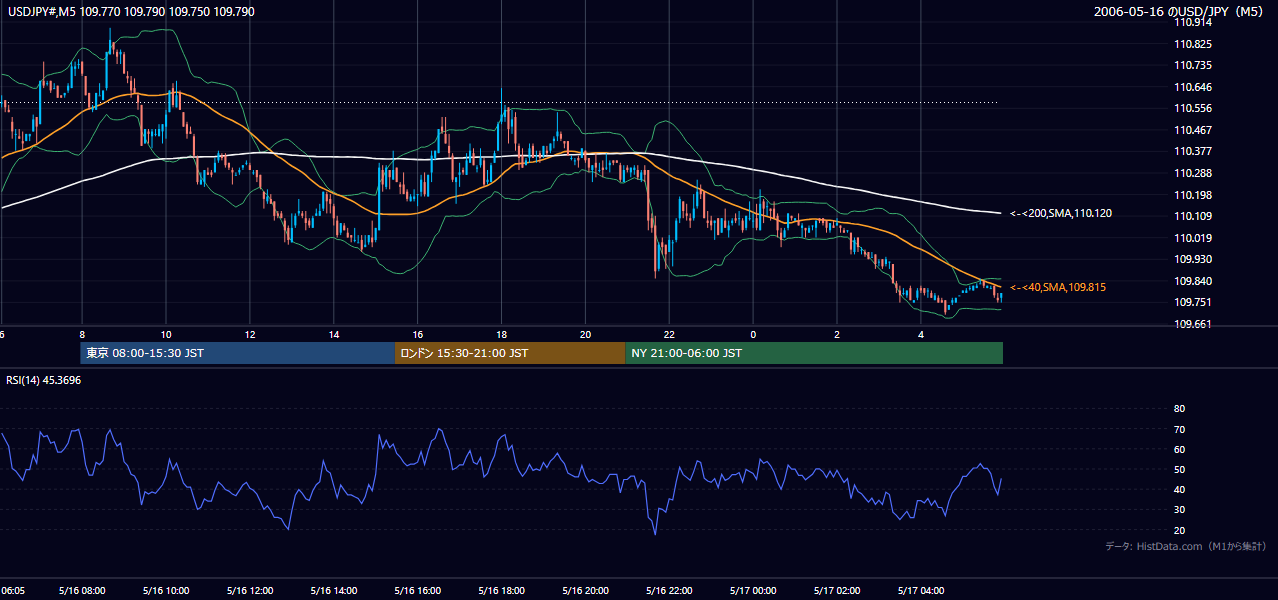The image size is (1278, 600).
Task: Click hour marker 8 above session bars
Action: (x=82, y=334)
